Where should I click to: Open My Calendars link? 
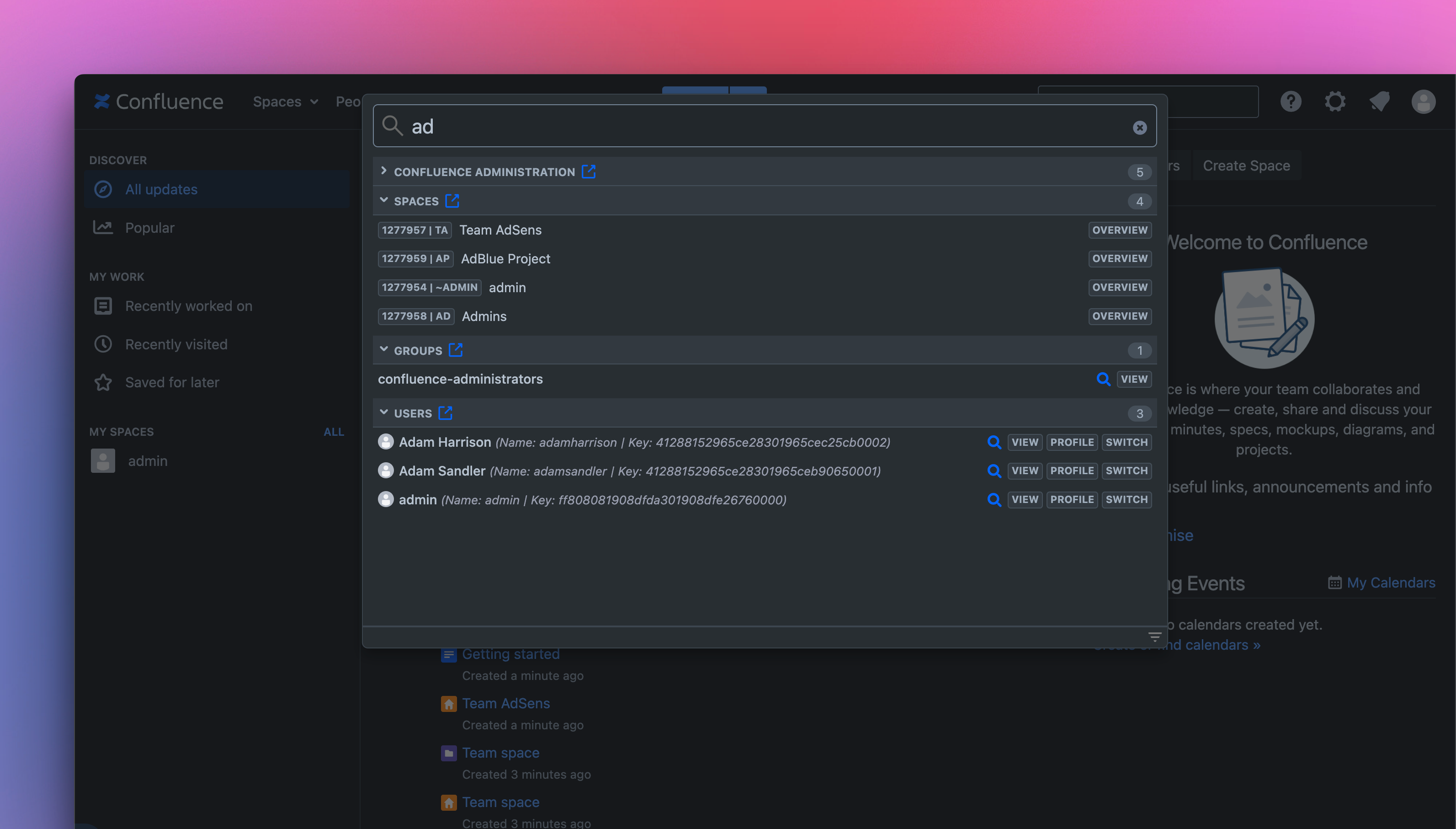pyautogui.click(x=1390, y=583)
